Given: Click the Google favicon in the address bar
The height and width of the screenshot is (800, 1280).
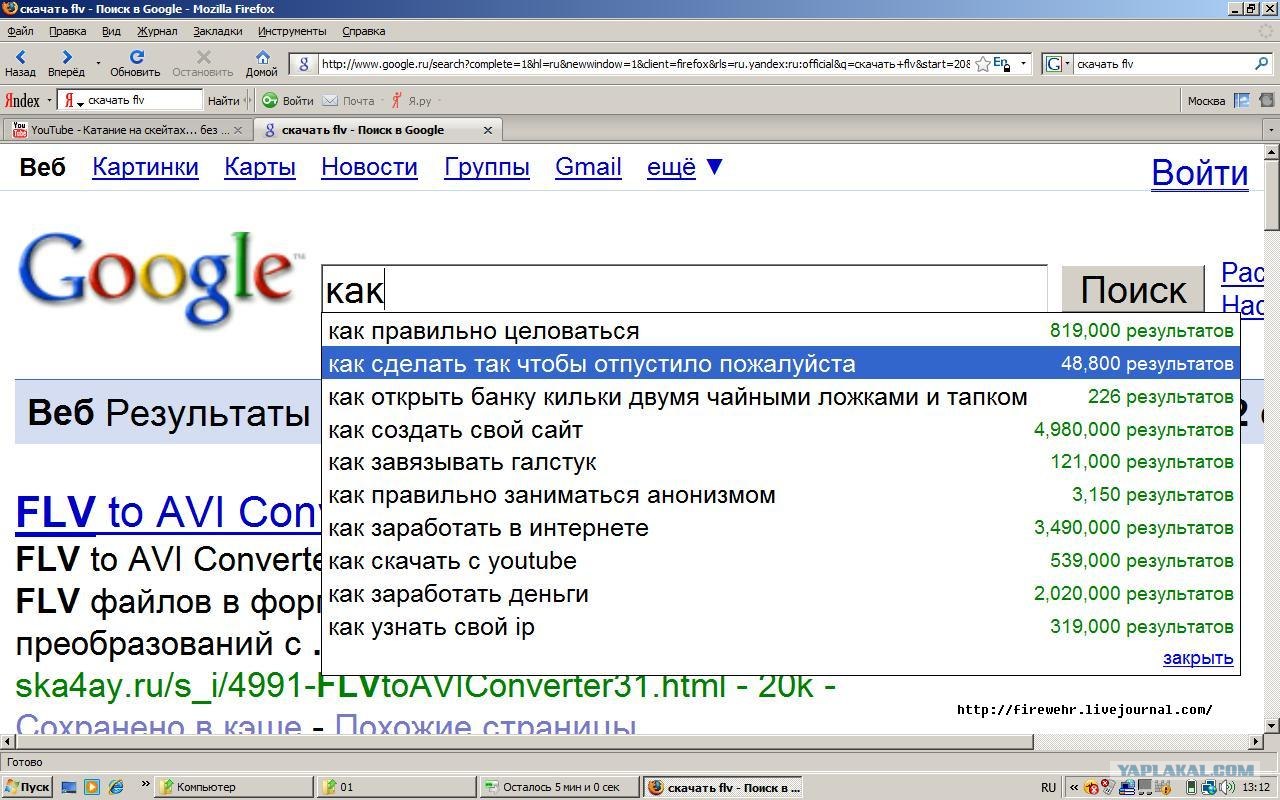Looking at the screenshot, I should 304,64.
